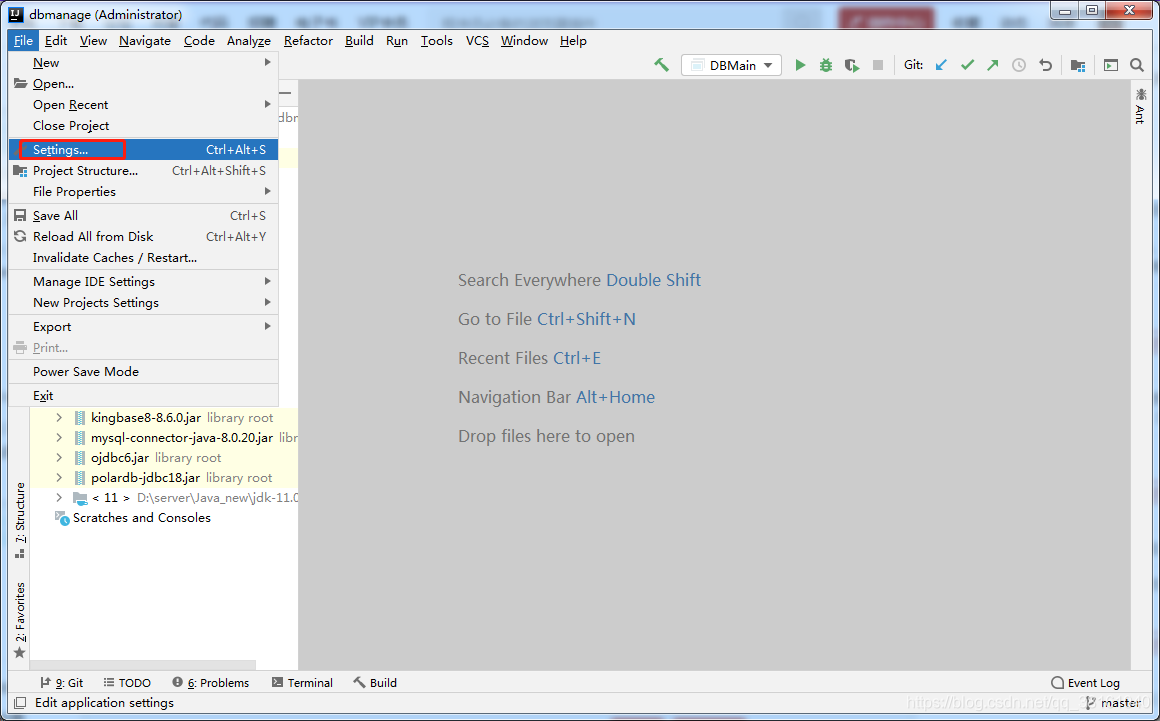
Task: Open the Code menu
Action: click(199, 41)
